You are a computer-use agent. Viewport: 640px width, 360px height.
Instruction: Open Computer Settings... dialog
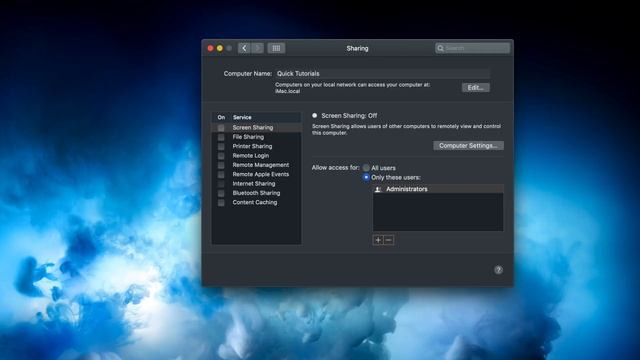click(468, 146)
